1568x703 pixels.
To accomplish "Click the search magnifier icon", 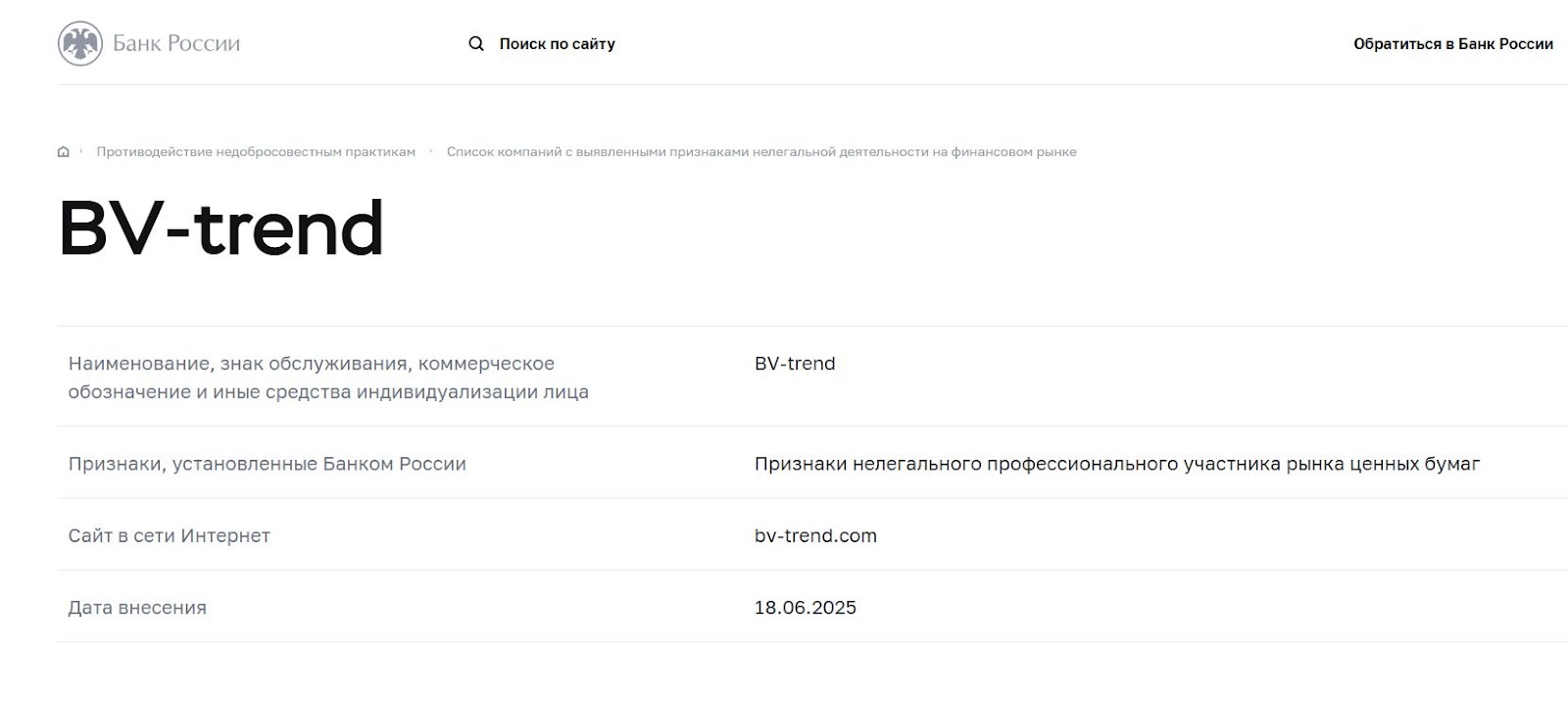I will coord(476,43).
